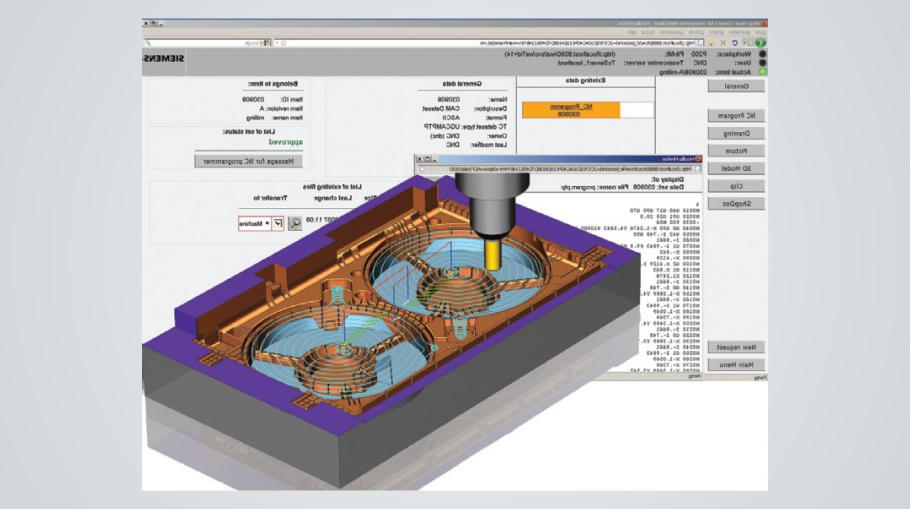Open the ShopDoc section

tap(736, 204)
